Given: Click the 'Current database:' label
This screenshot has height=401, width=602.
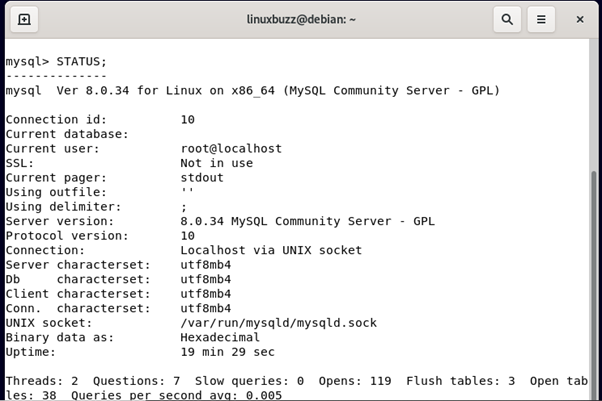Looking at the screenshot, I should (67, 134).
